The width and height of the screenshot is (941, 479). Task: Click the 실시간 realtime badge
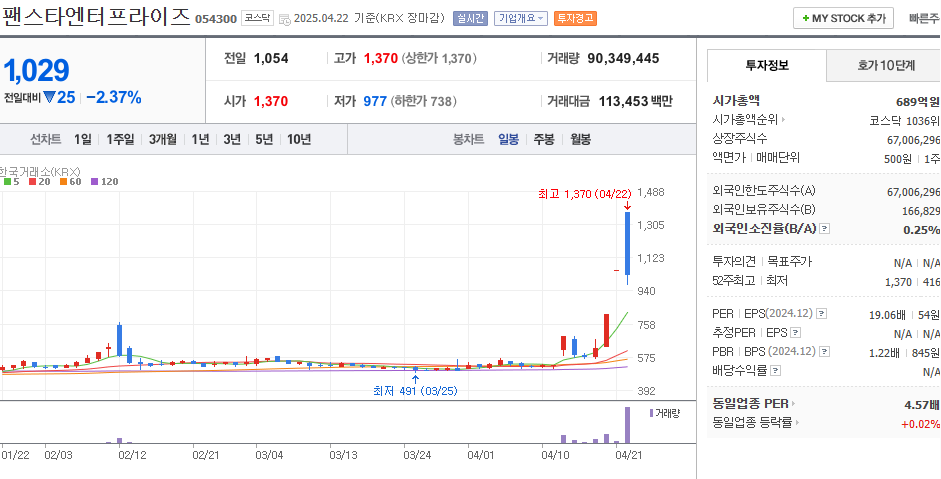point(470,18)
